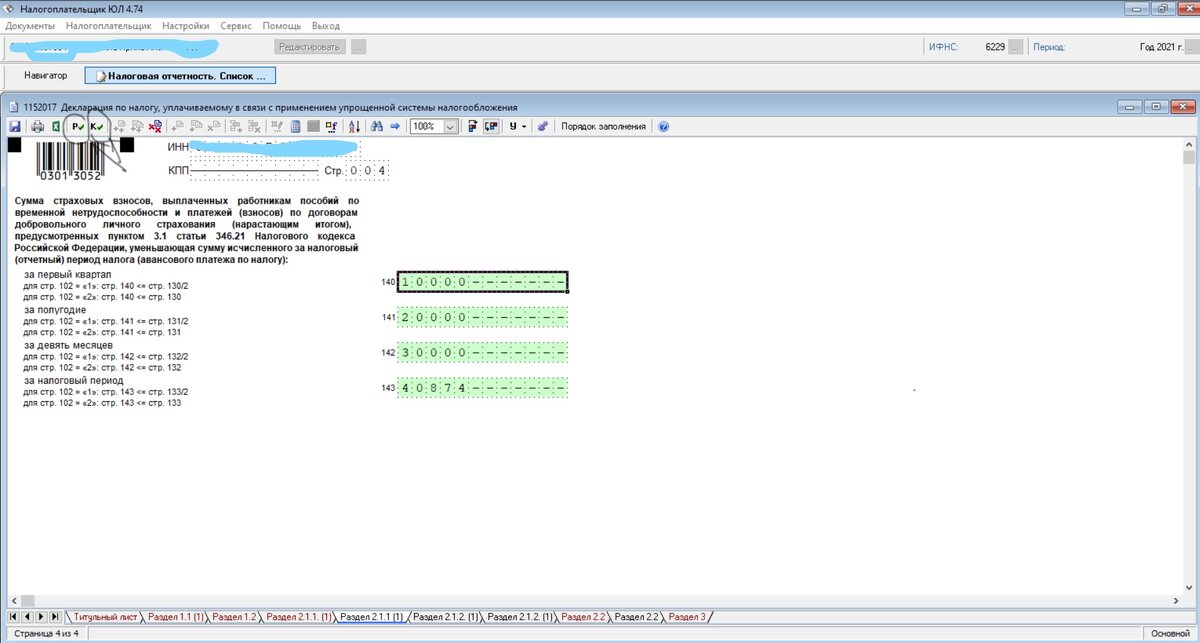Switch to the Титульный лист sheet tab
The width and height of the screenshot is (1200, 643).
tap(105, 617)
